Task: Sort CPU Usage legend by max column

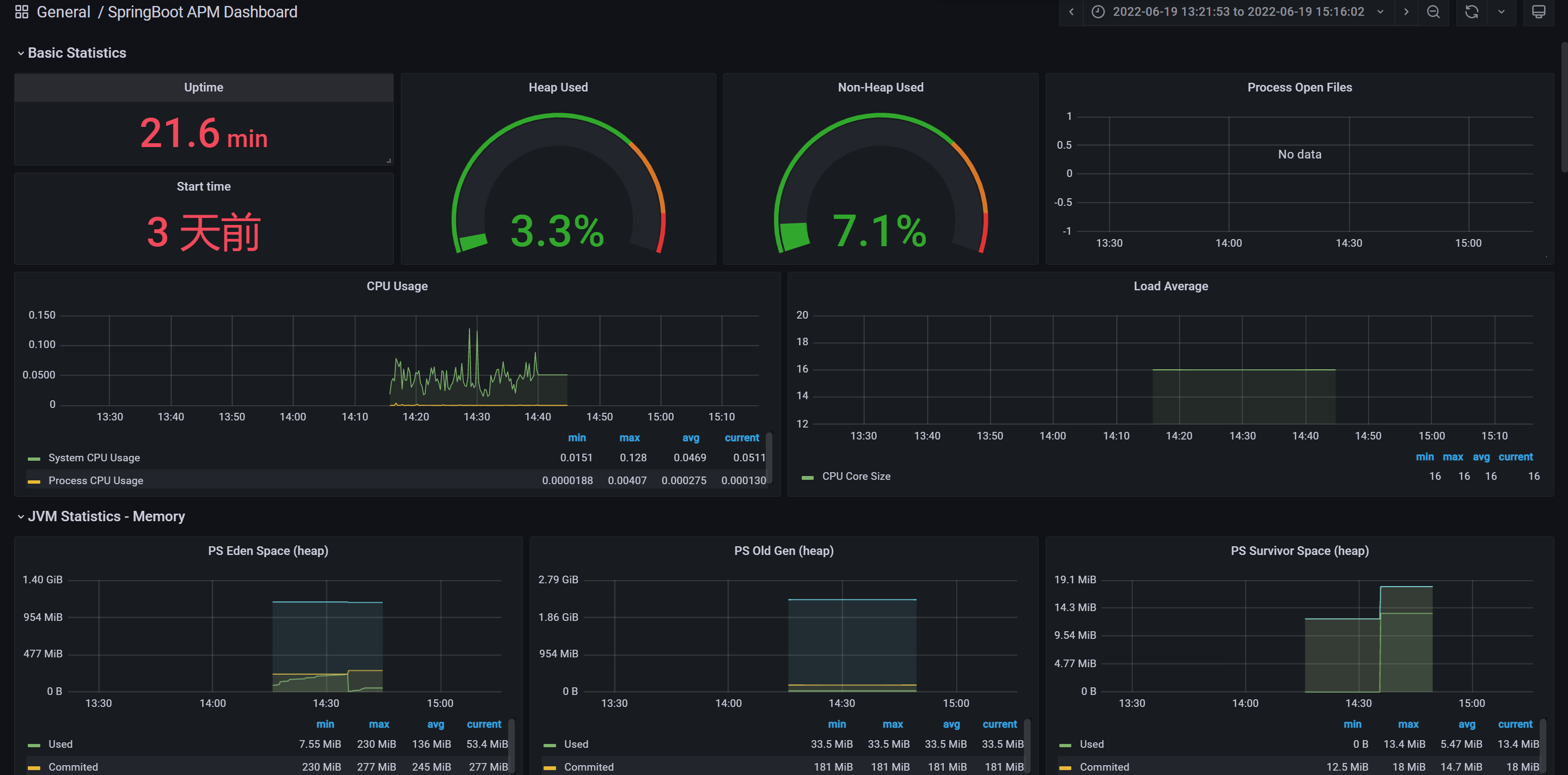Action: [629, 438]
